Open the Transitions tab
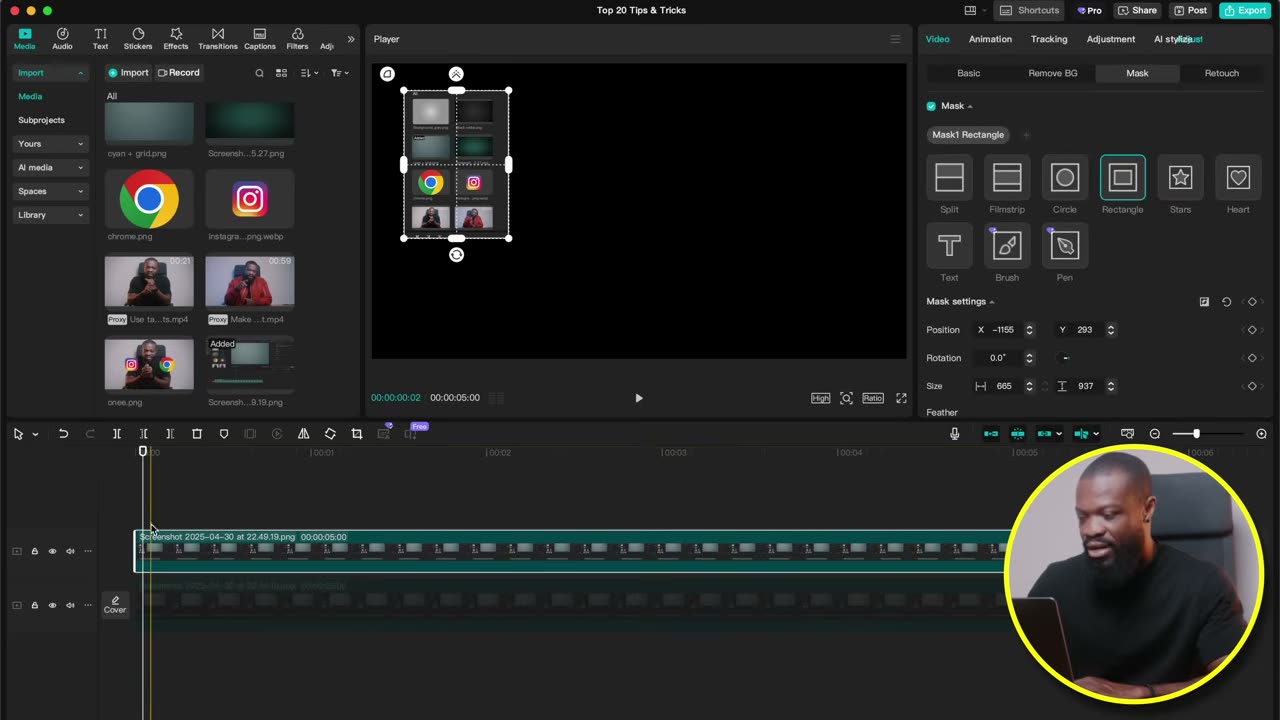 coord(218,39)
